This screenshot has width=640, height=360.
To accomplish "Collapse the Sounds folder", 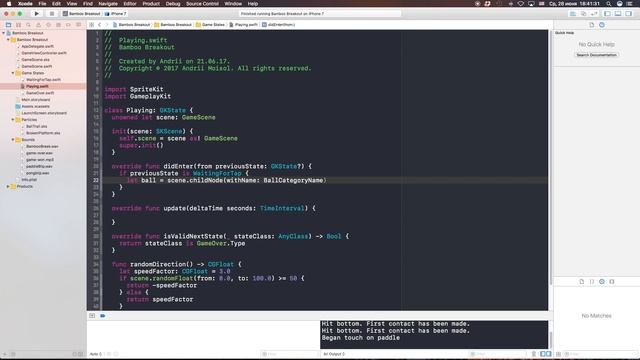I will [x=13, y=140].
